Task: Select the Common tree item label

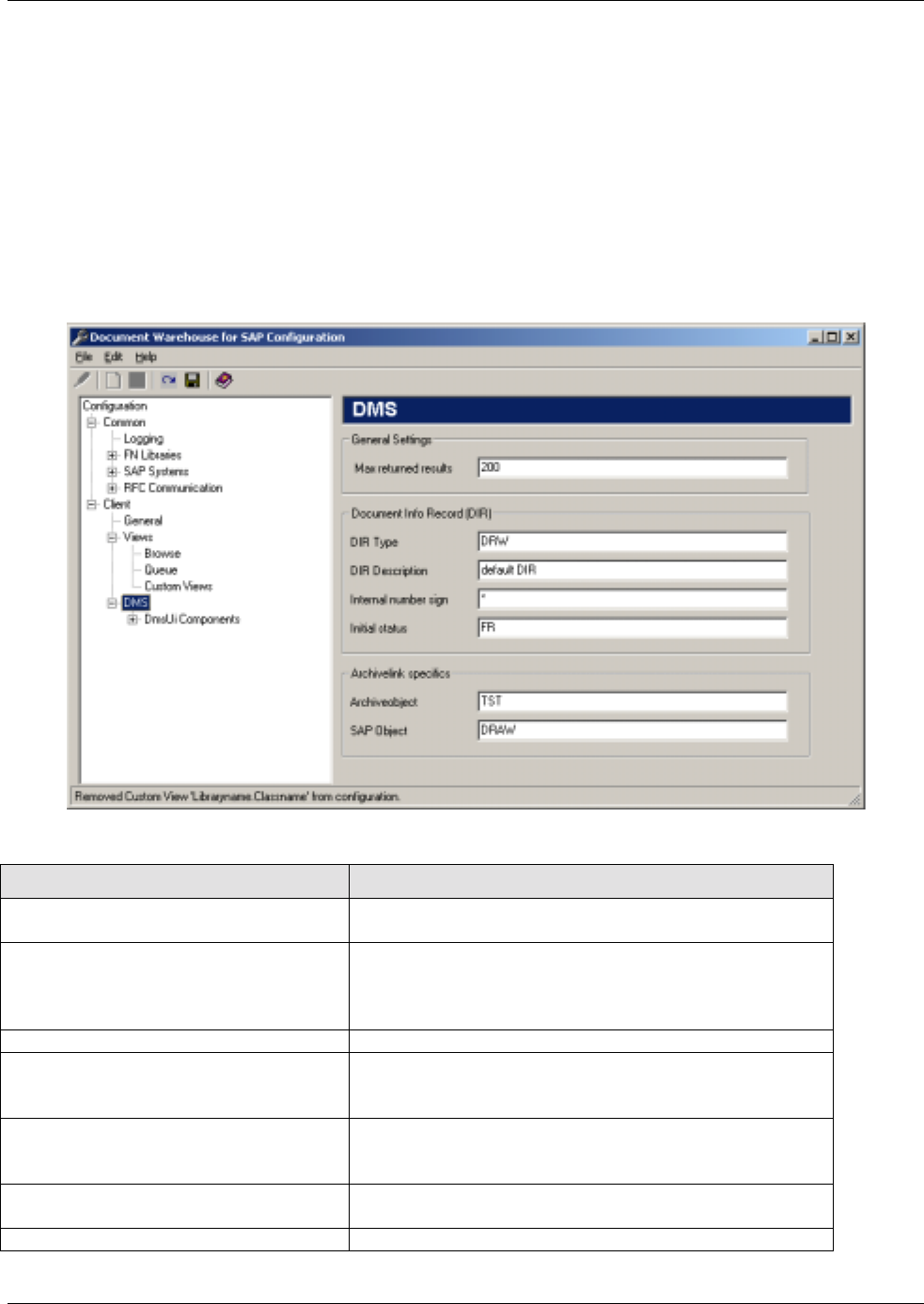Action: [x=124, y=423]
